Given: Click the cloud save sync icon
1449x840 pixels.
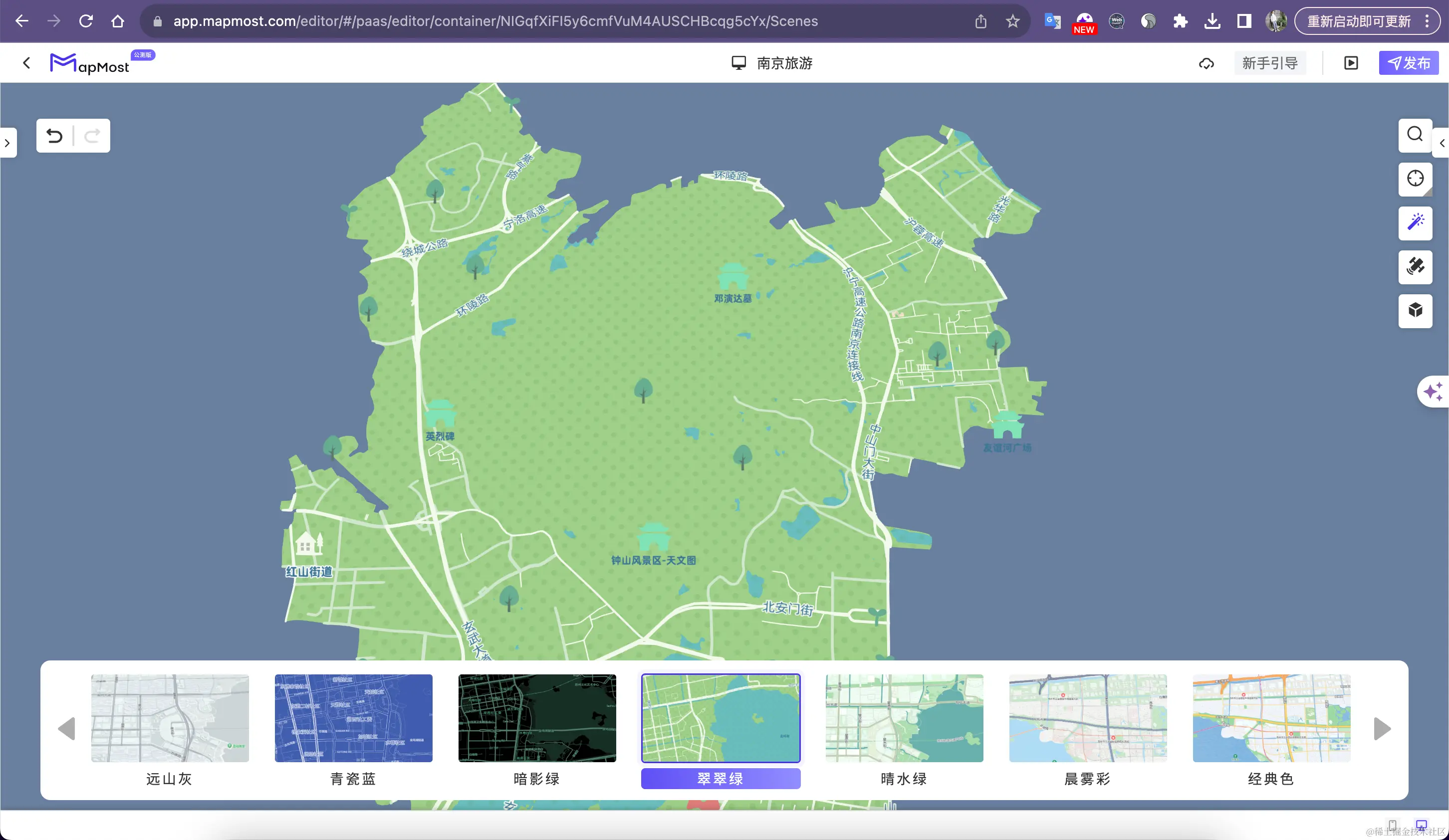Looking at the screenshot, I should 1207,63.
